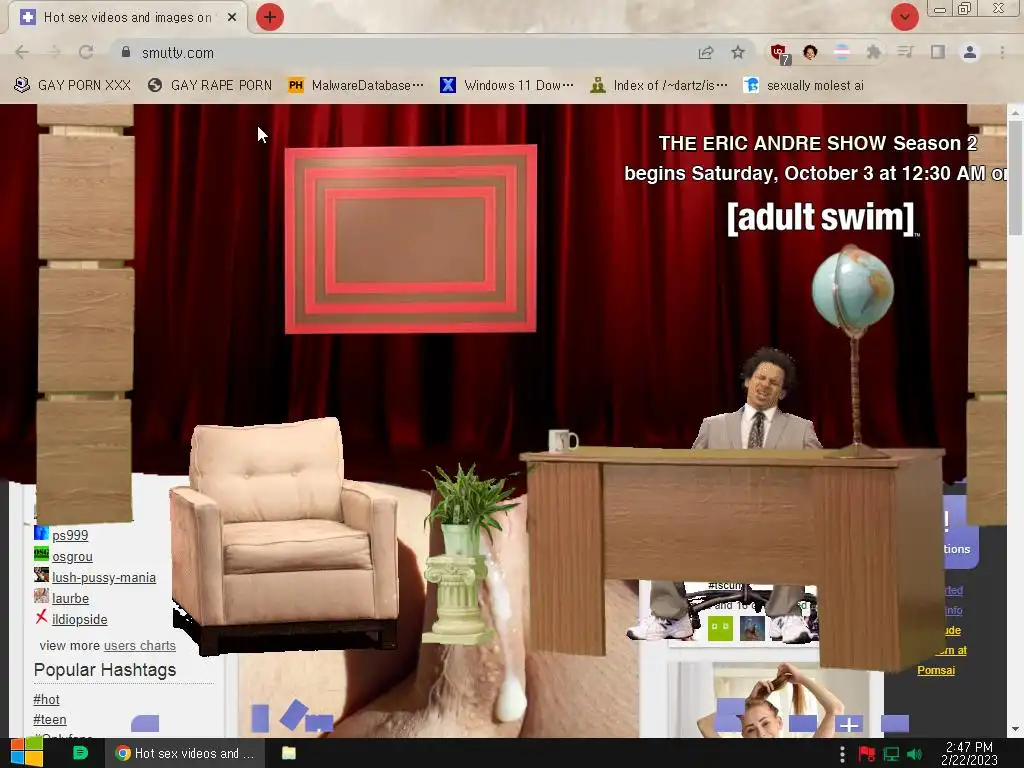Image resolution: width=1024 pixels, height=768 pixels.
Task: Click the scrollbar up arrow
Action: pyautogui.click(x=1015, y=112)
